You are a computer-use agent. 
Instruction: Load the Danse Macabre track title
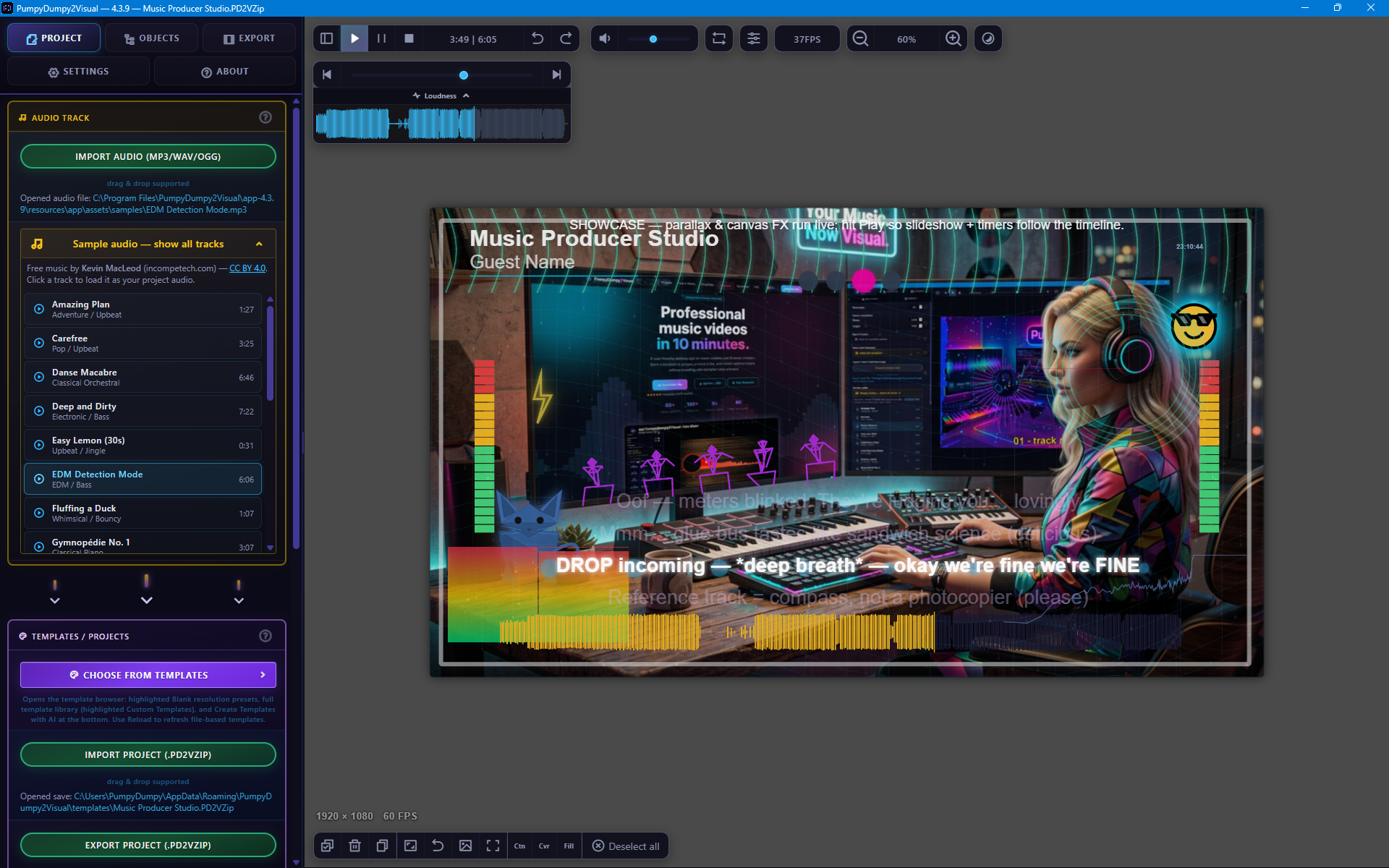(84, 373)
